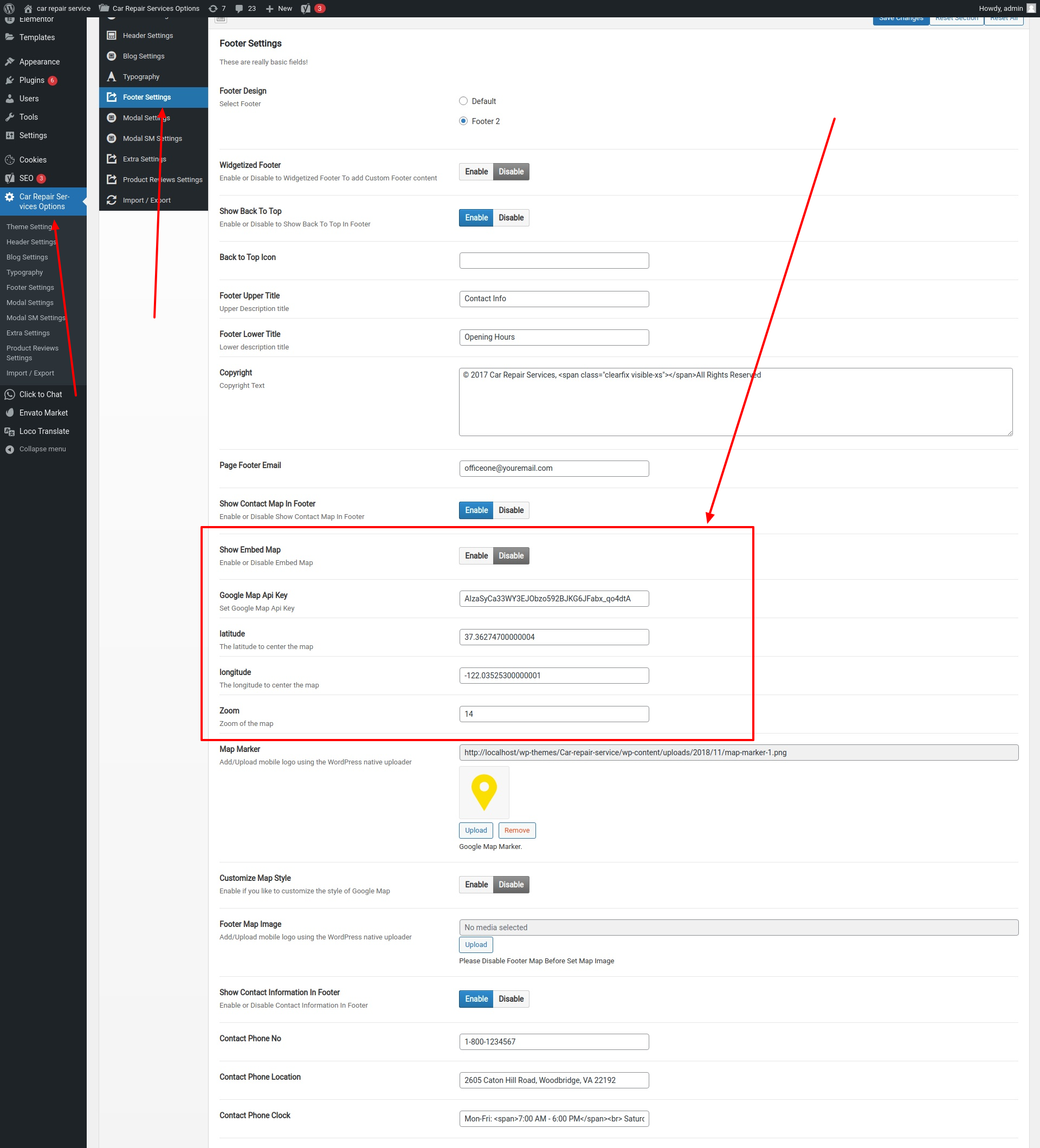Switch to Product Reviews Settings
The height and width of the screenshot is (1148, 1040).
[x=33, y=353]
